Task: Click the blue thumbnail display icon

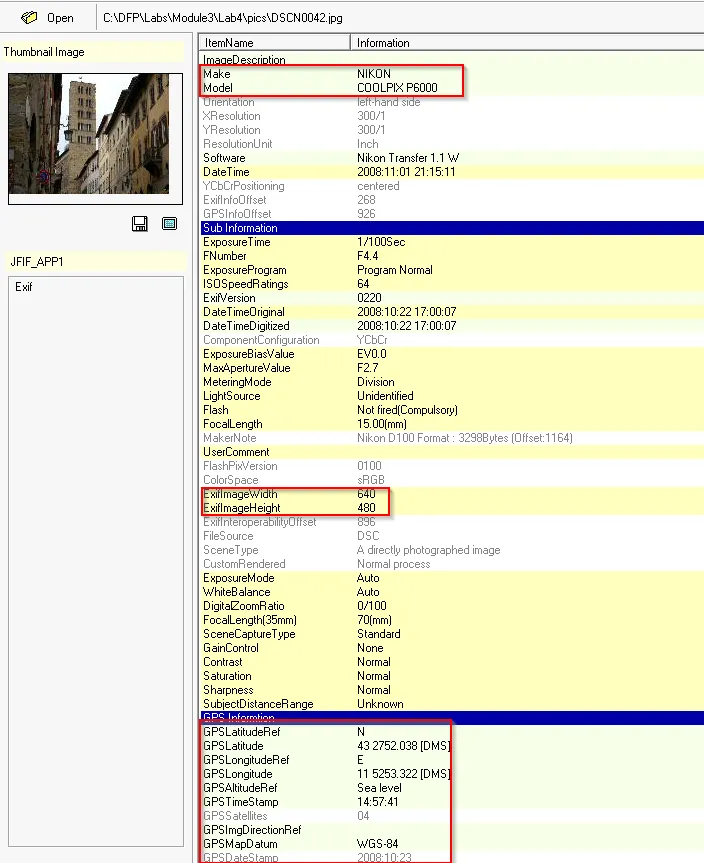Action: coord(169,224)
